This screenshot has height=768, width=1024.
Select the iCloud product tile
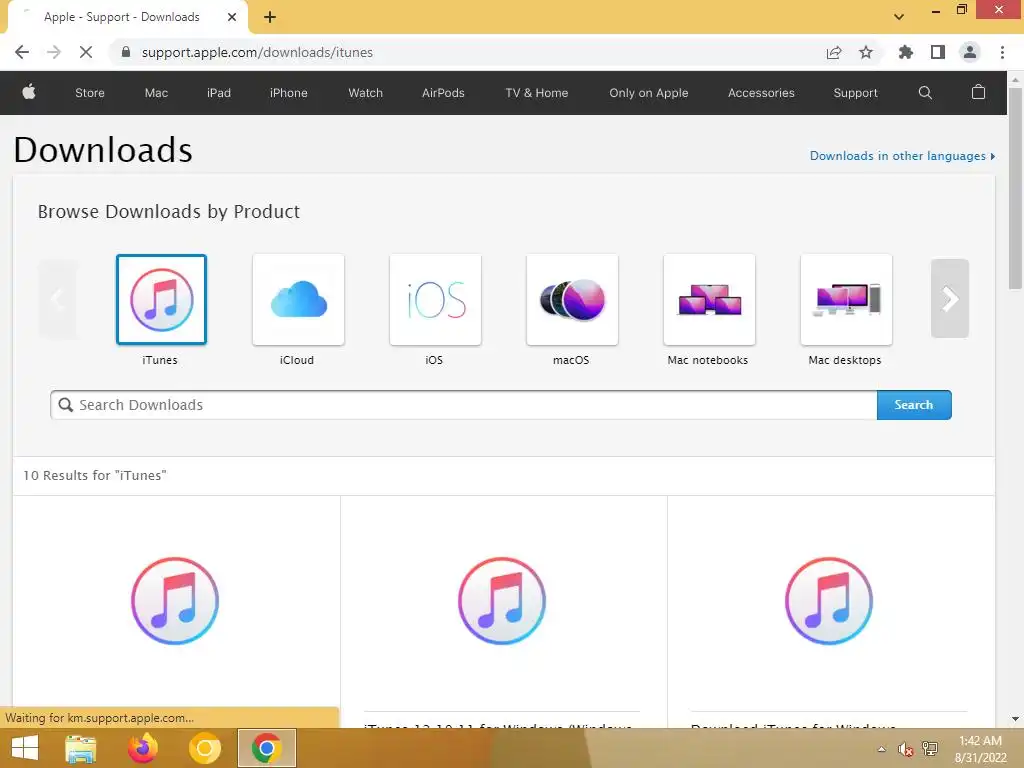(x=298, y=299)
